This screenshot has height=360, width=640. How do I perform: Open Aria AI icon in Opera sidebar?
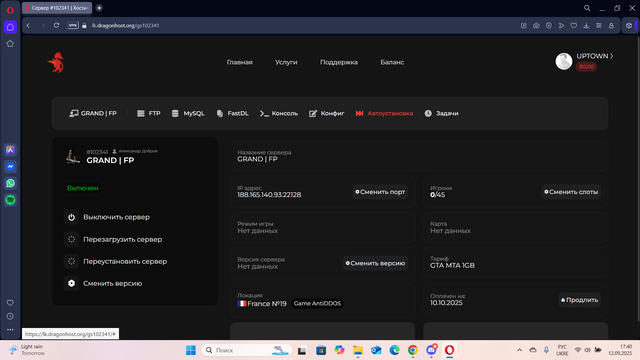pos(10,150)
